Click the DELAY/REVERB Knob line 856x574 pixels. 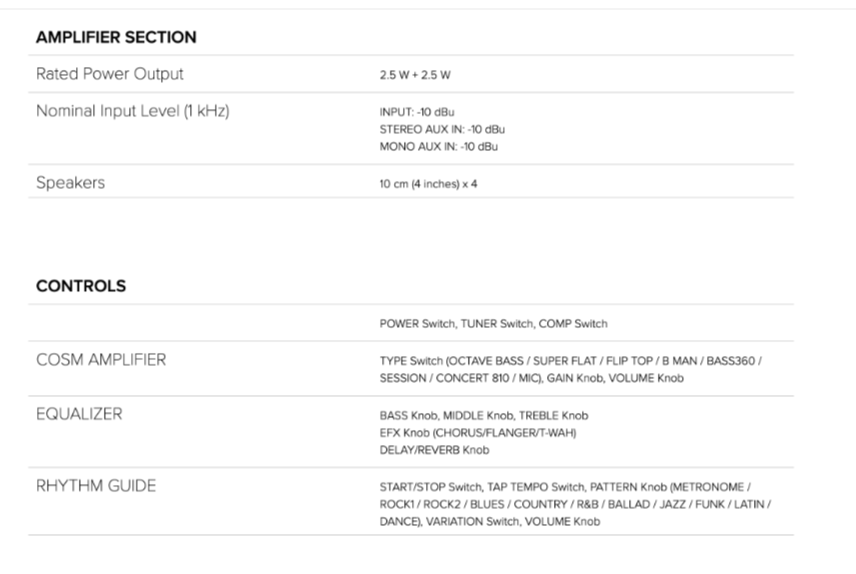coord(434,450)
